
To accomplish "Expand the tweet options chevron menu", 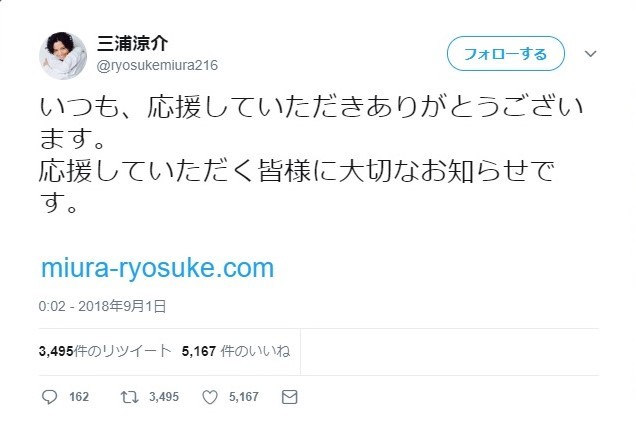I will point(590,54).
